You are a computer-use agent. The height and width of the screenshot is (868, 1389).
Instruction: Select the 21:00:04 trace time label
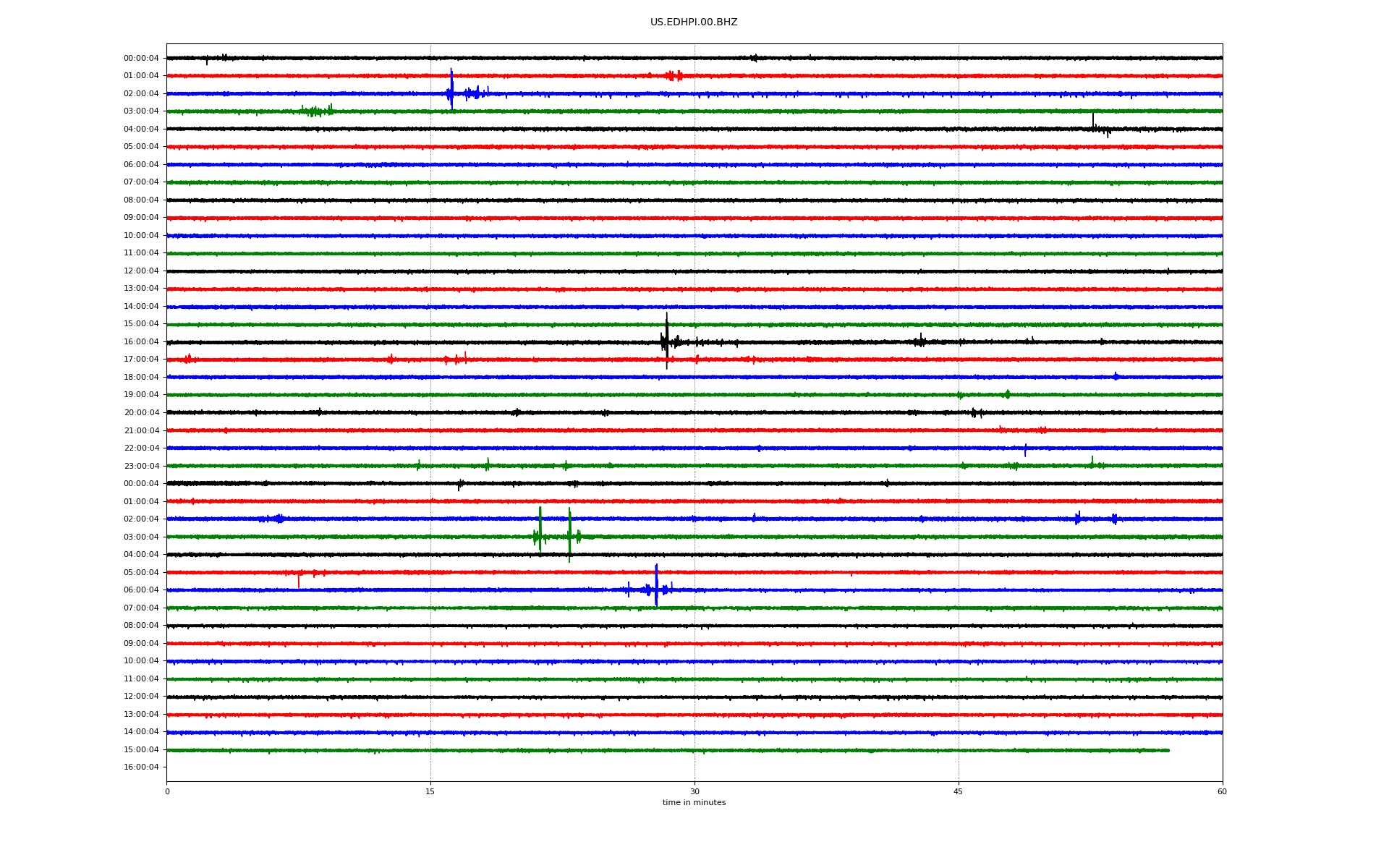(x=141, y=431)
